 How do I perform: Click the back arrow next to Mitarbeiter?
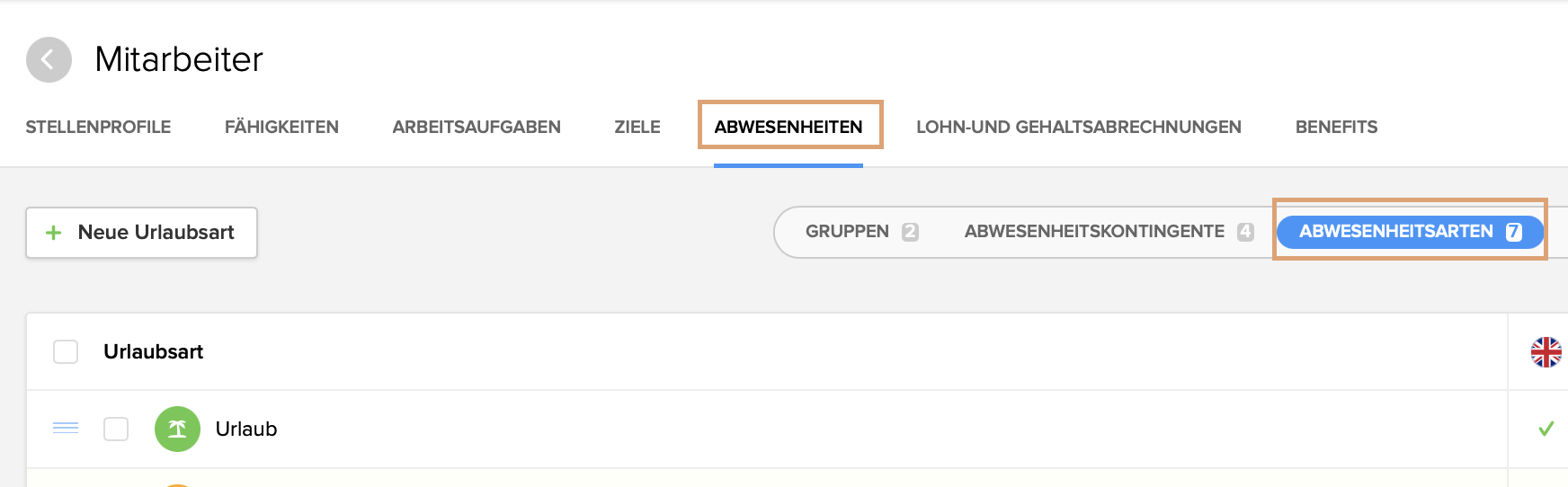click(49, 60)
